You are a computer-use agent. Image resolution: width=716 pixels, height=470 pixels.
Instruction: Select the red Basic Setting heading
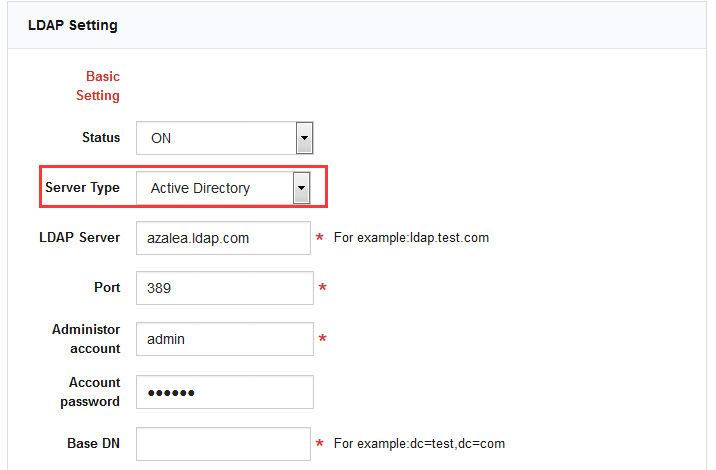pos(98,86)
